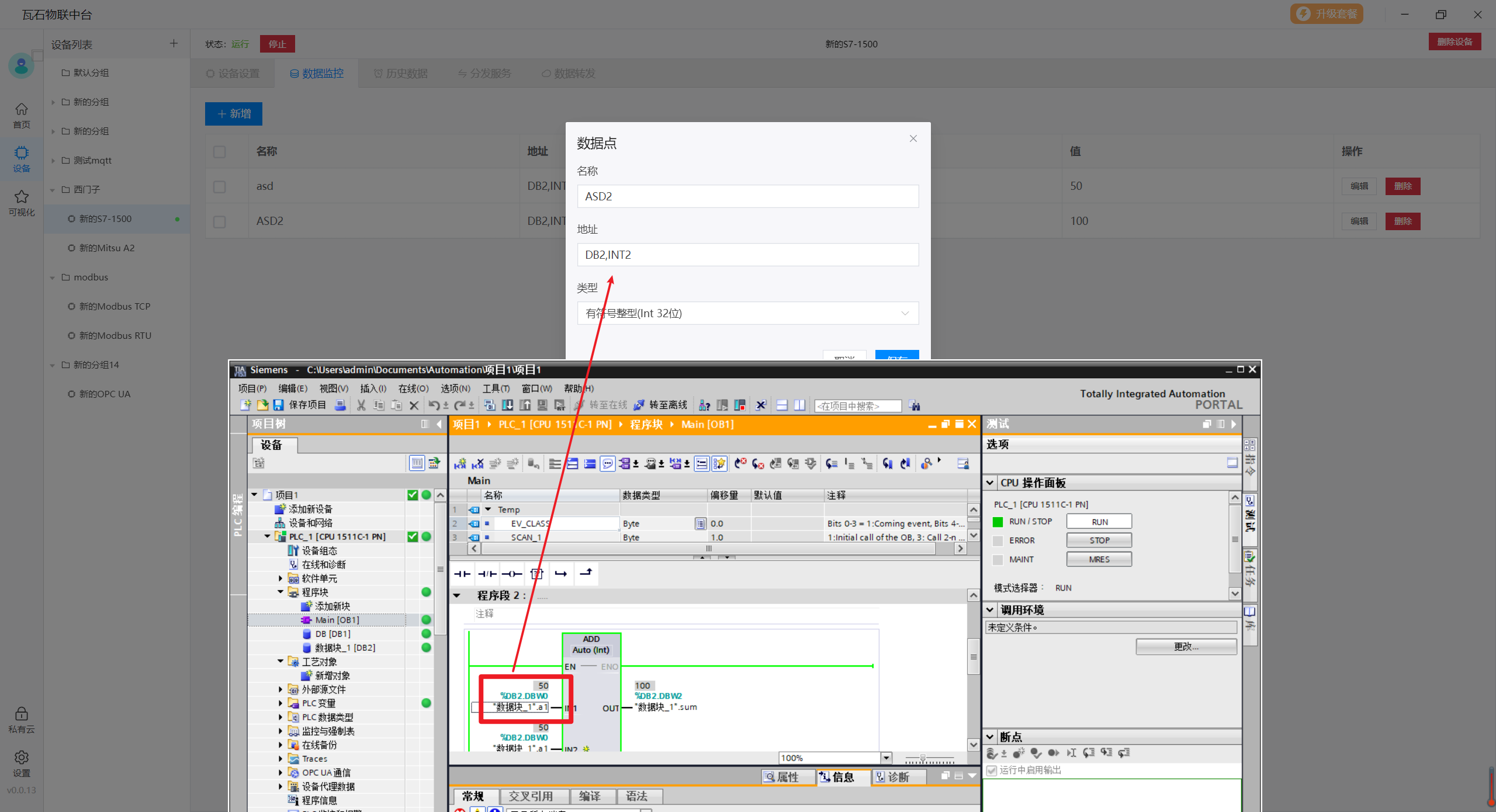This screenshot has width=1496, height=812.
Task: Click the output coil instruction icon
Action: coord(512,574)
